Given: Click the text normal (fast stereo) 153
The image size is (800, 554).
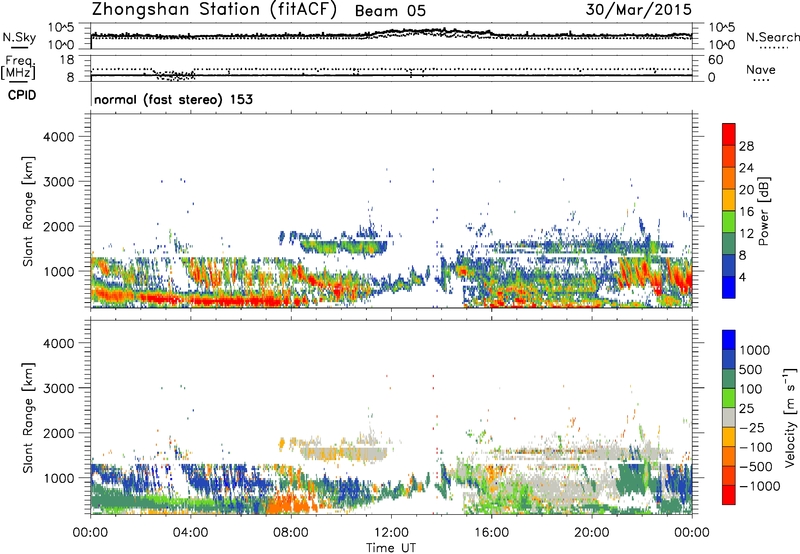Looking at the screenshot, I should coord(173,99).
